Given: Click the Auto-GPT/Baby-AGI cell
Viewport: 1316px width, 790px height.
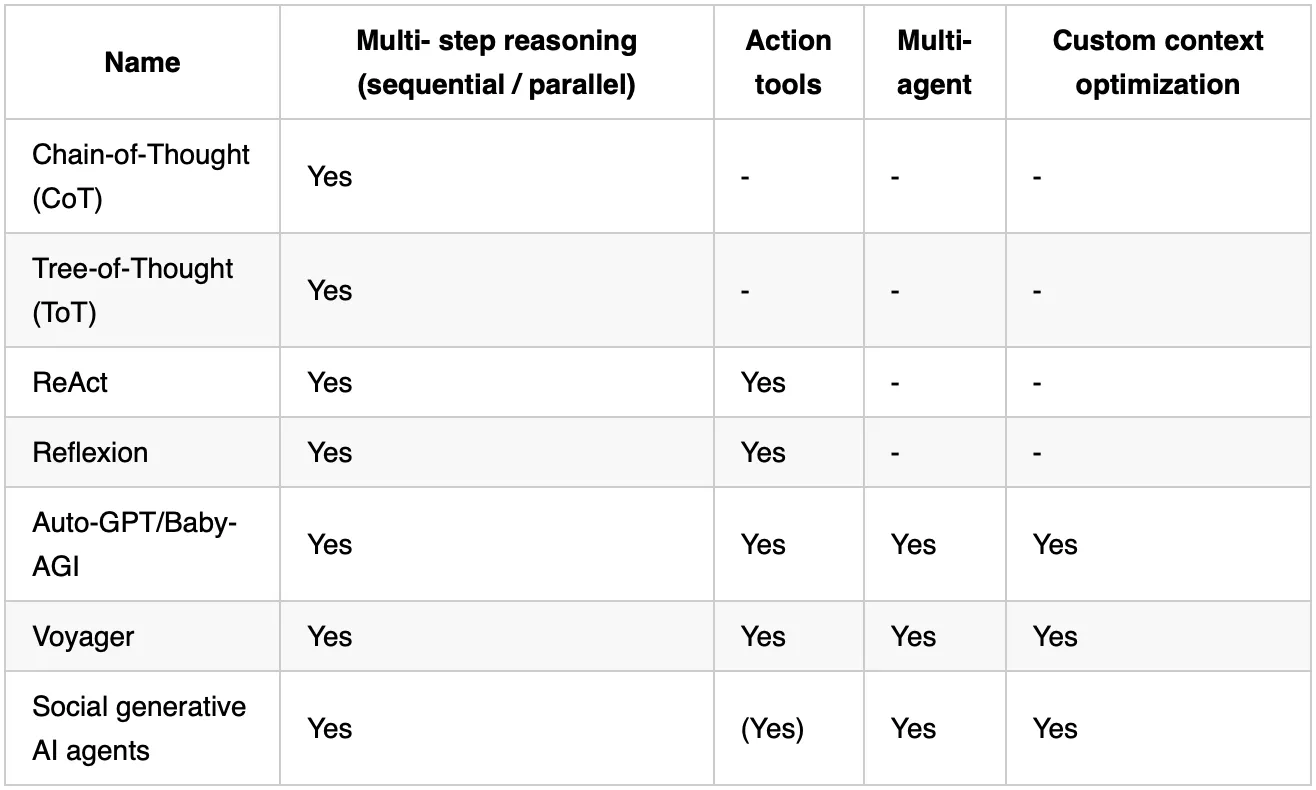Looking at the screenshot, I should click(x=134, y=544).
